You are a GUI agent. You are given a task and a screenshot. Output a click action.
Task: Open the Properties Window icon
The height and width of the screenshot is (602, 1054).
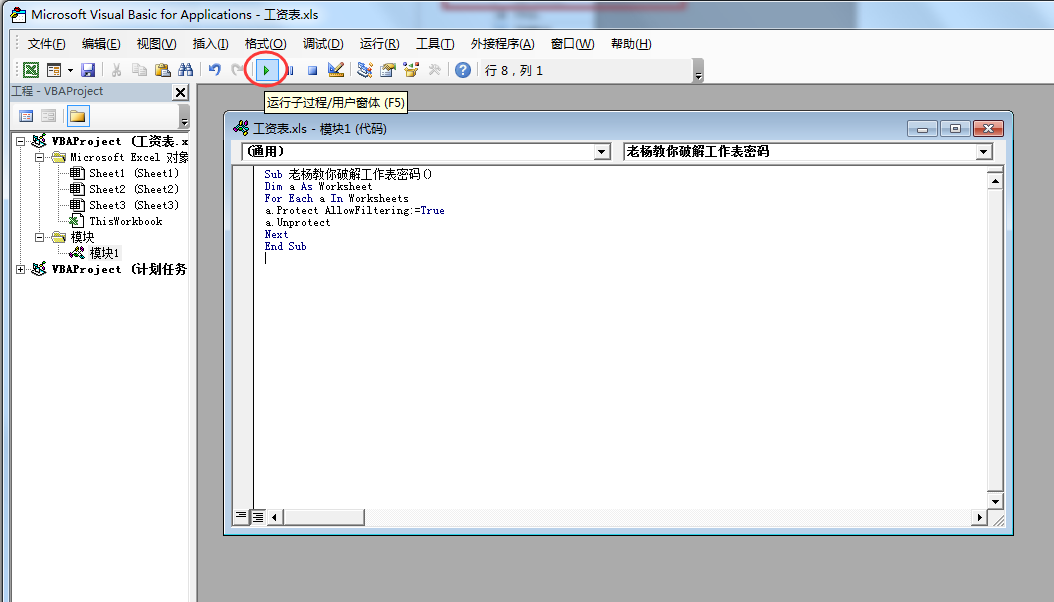point(388,70)
